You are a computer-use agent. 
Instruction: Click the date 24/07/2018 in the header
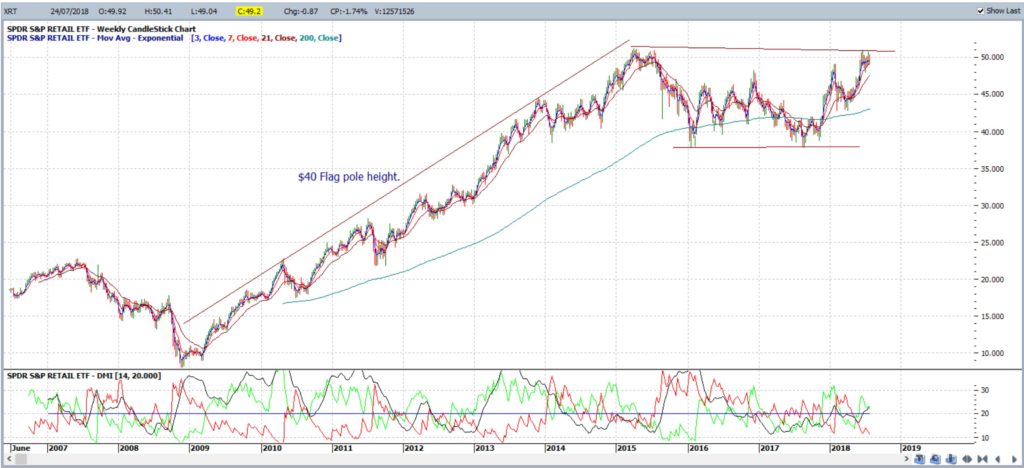point(71,11)
